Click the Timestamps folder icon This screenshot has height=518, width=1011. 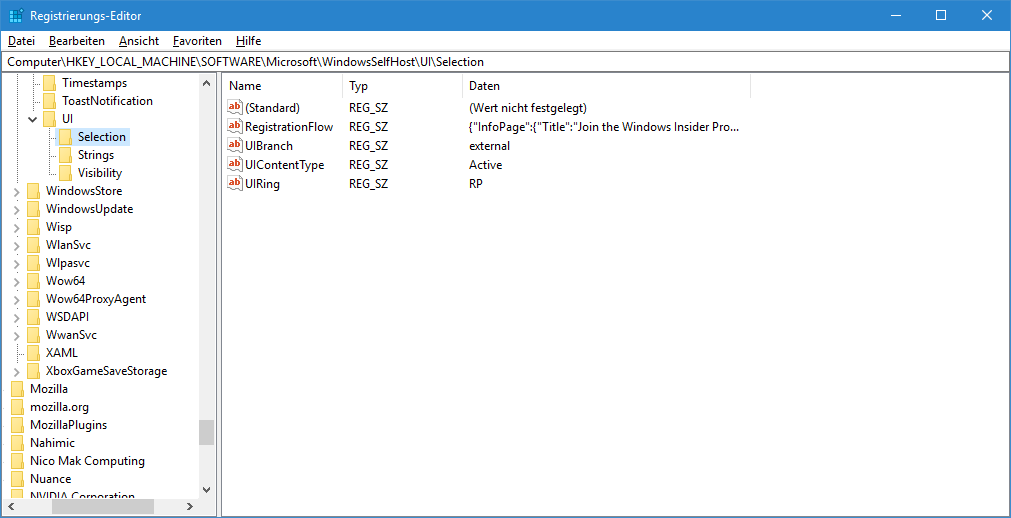[x=50, y=83]
